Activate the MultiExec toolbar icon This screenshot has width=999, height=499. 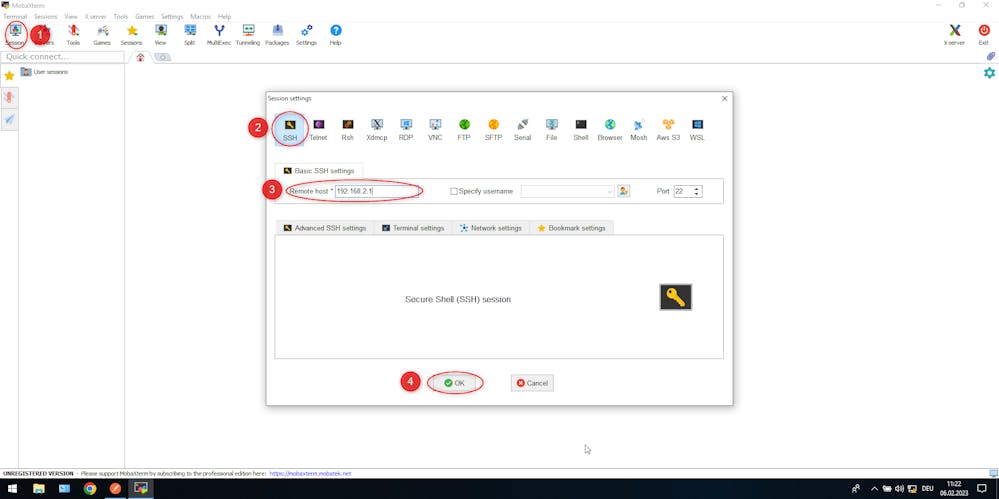pyautogui.click(x=219, y=34)
